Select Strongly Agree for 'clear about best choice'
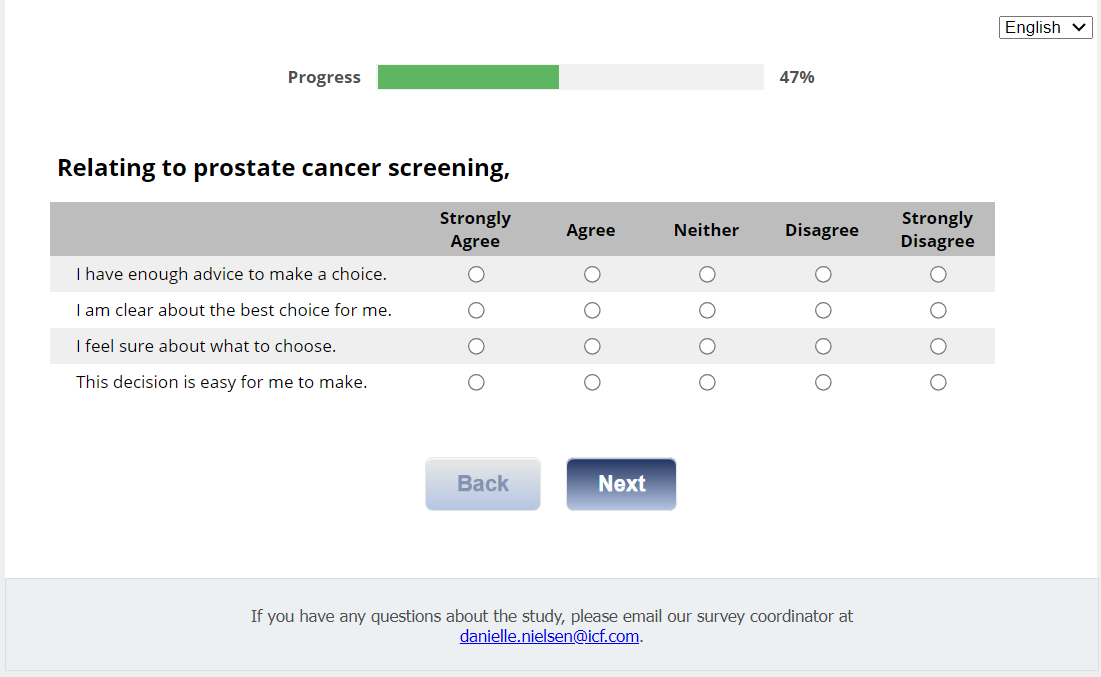1101x677 pixels. coord(476,310)
